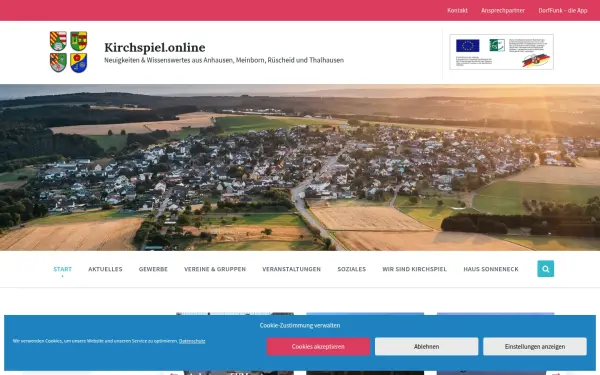600x375 pixels.
Task: Click the four coats of arms logo
Action: click(68, 52)
